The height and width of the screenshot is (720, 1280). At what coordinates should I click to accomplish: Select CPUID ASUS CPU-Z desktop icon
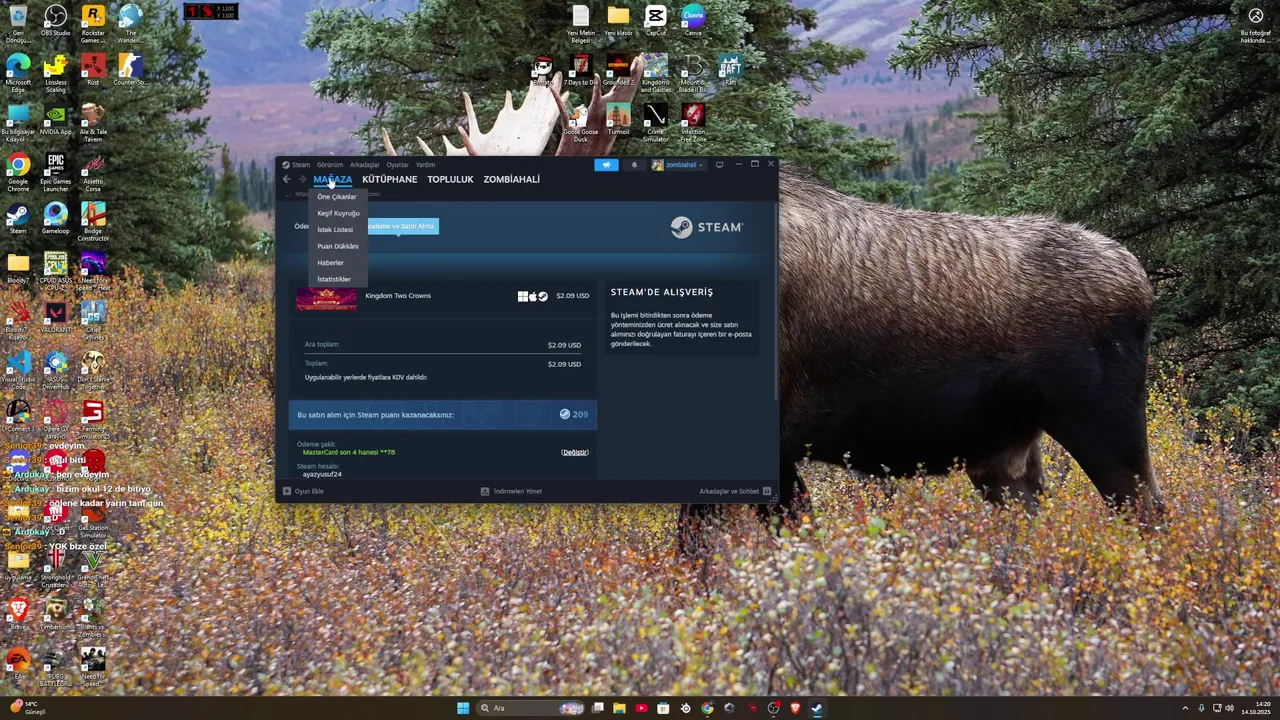click(56, 272)
